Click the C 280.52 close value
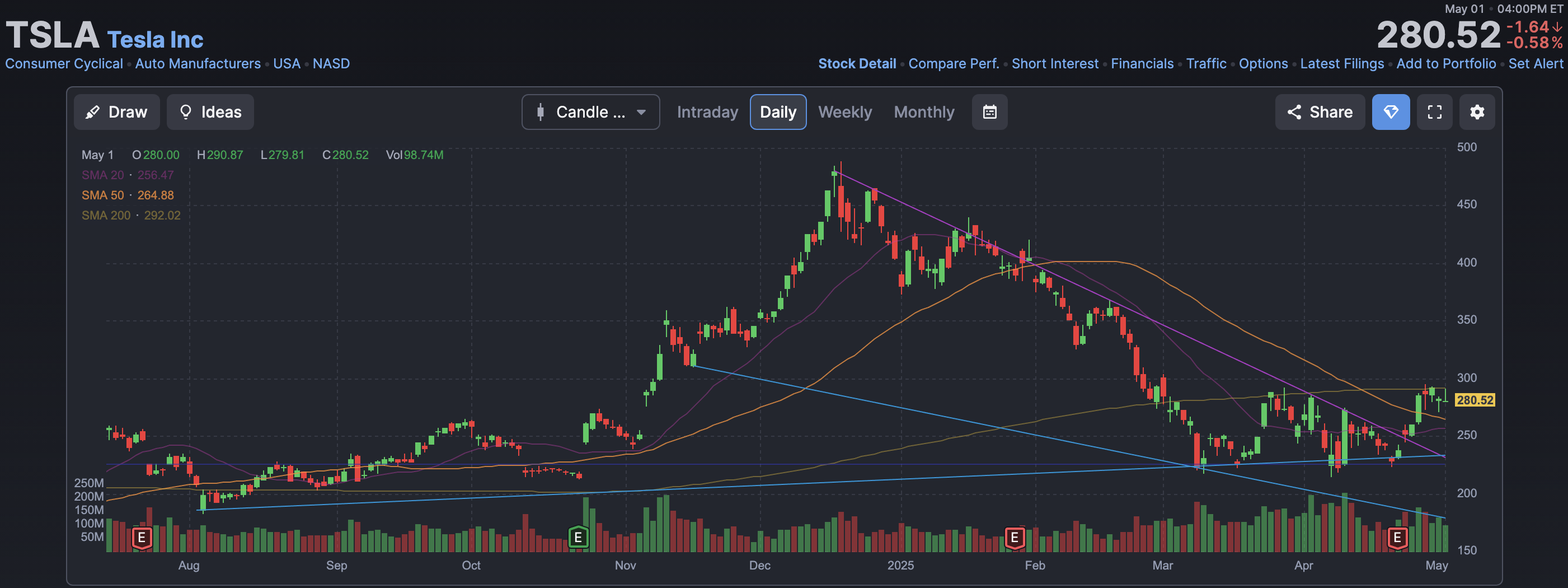Viewport: 1568px width, 588px height. (345, 155)
